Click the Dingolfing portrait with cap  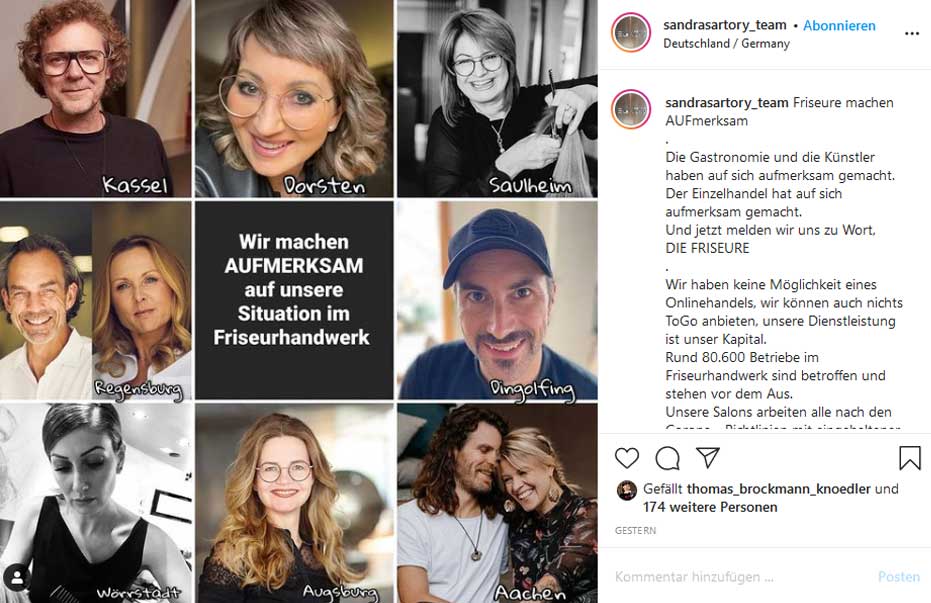(497, 300)
